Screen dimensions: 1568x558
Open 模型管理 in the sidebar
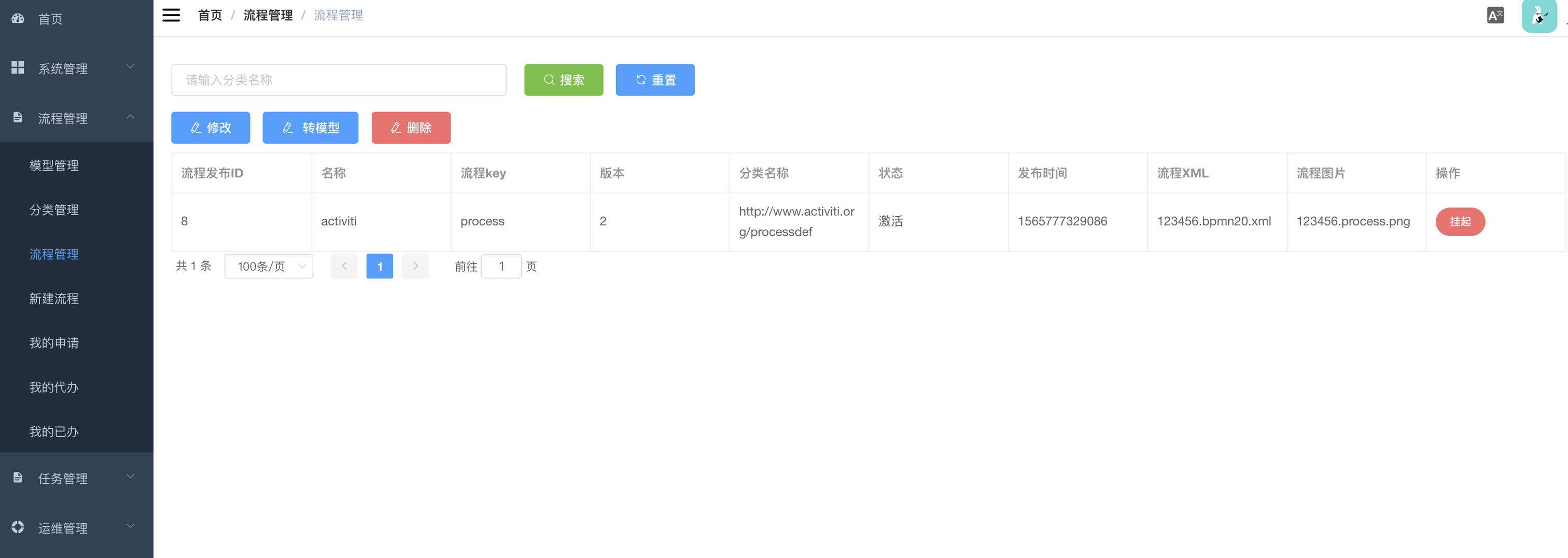(77, 165)
